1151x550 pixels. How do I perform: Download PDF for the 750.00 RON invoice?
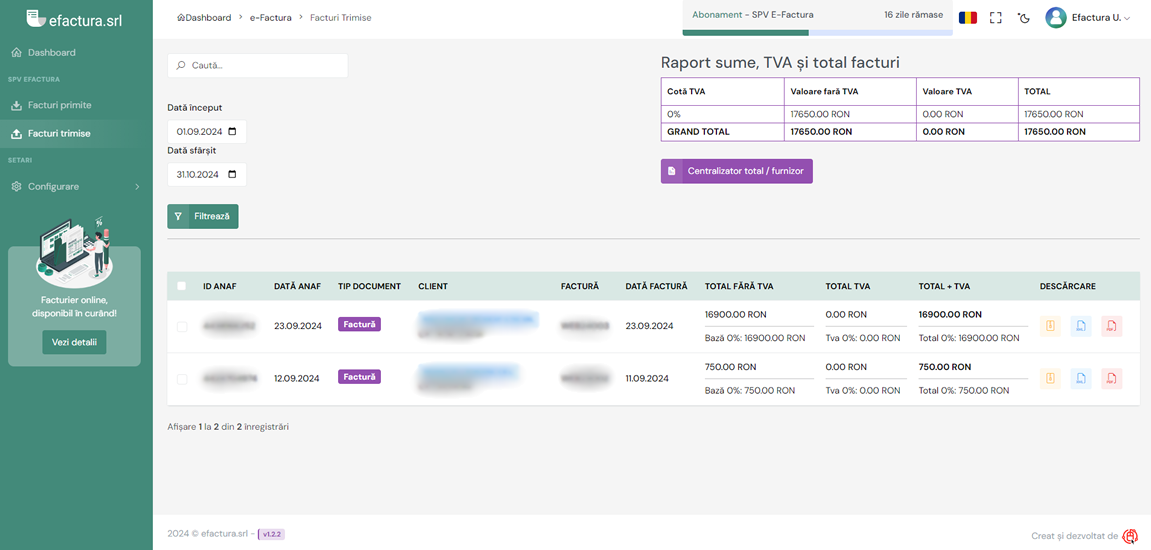pyautogui.click(x=1111, y=378)
